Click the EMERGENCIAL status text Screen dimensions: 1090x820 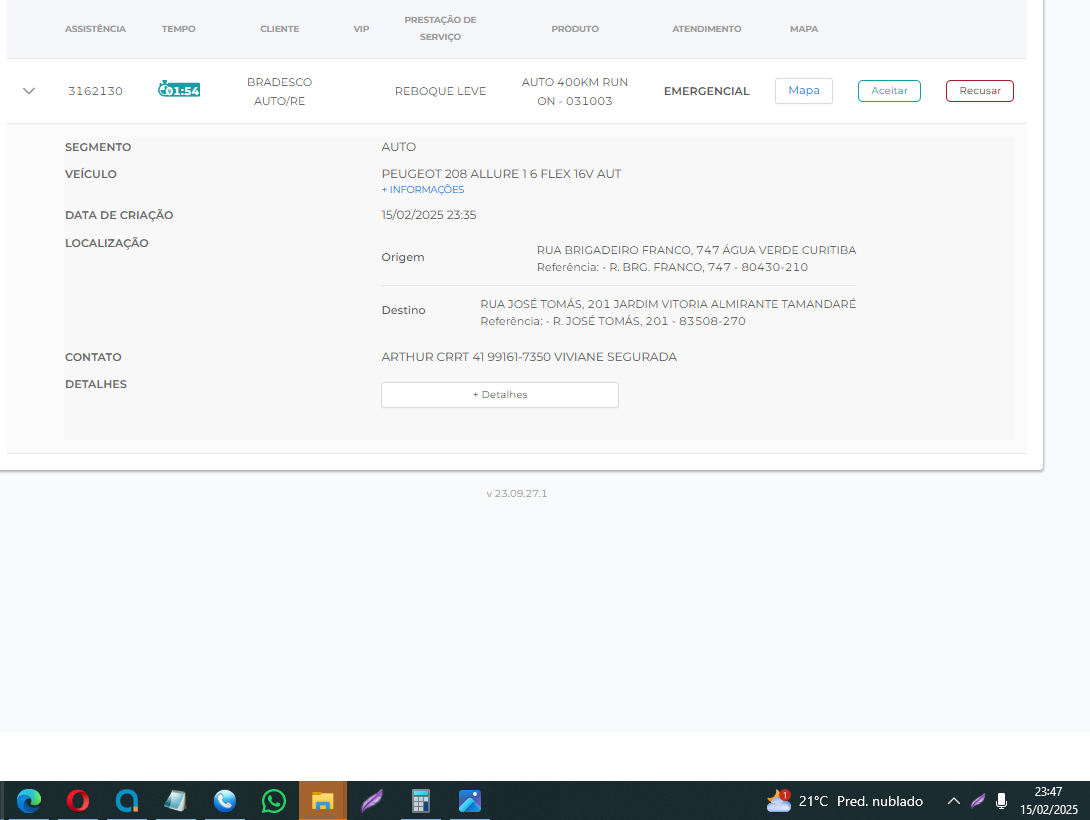(706, 91)
